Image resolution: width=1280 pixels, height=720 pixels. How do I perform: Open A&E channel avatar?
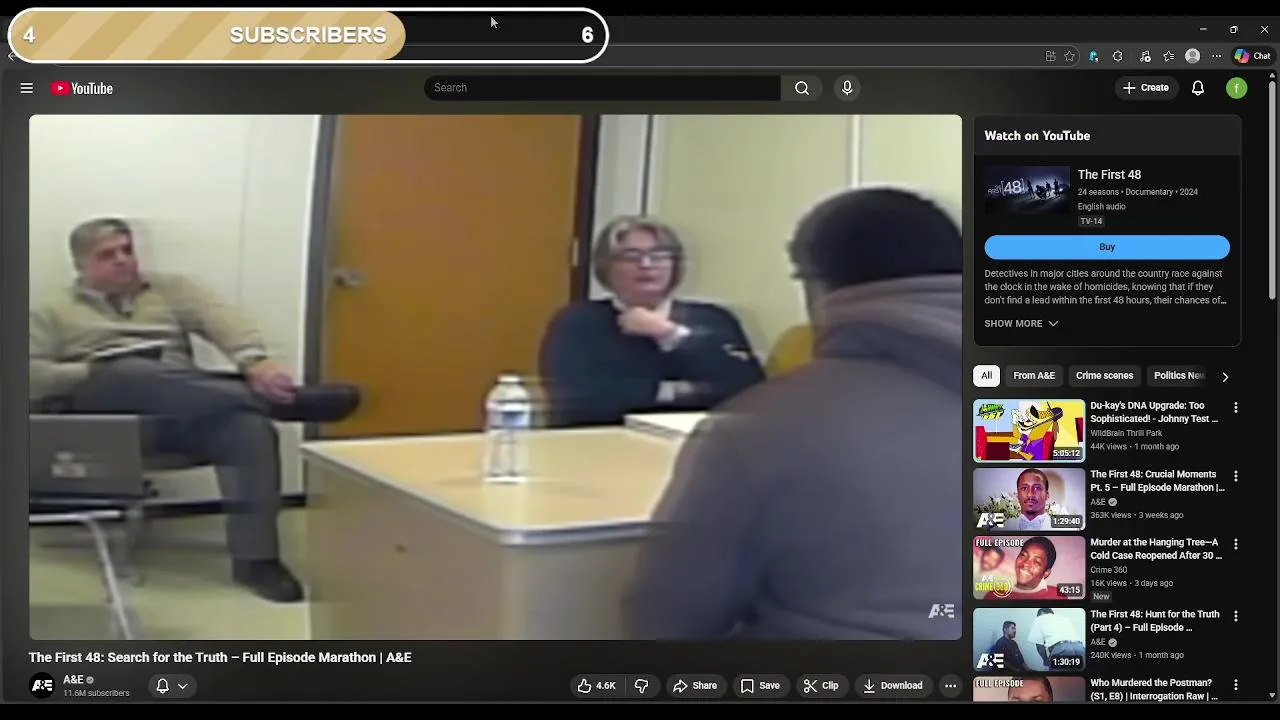(42, 686)
